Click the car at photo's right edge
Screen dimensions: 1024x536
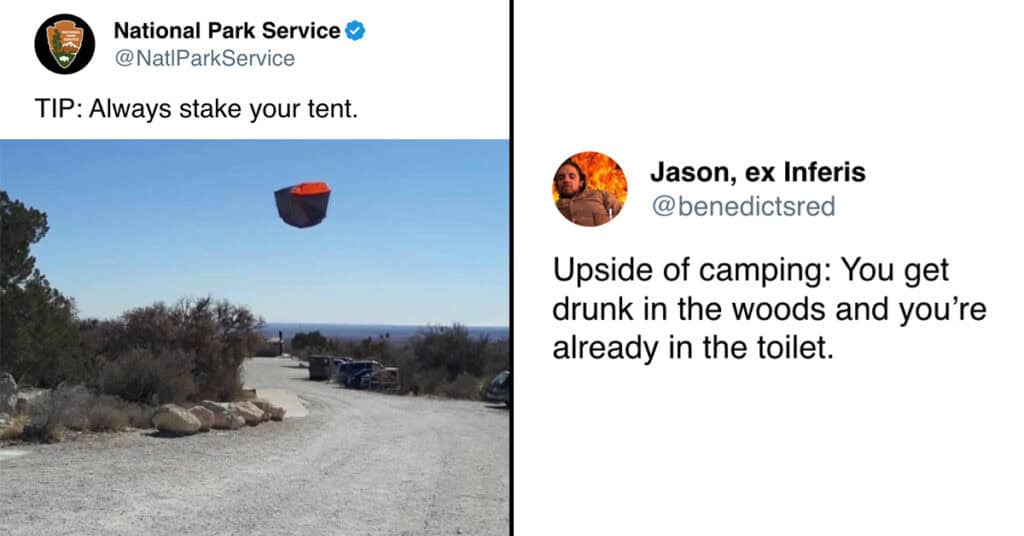(x=498, y=387)
